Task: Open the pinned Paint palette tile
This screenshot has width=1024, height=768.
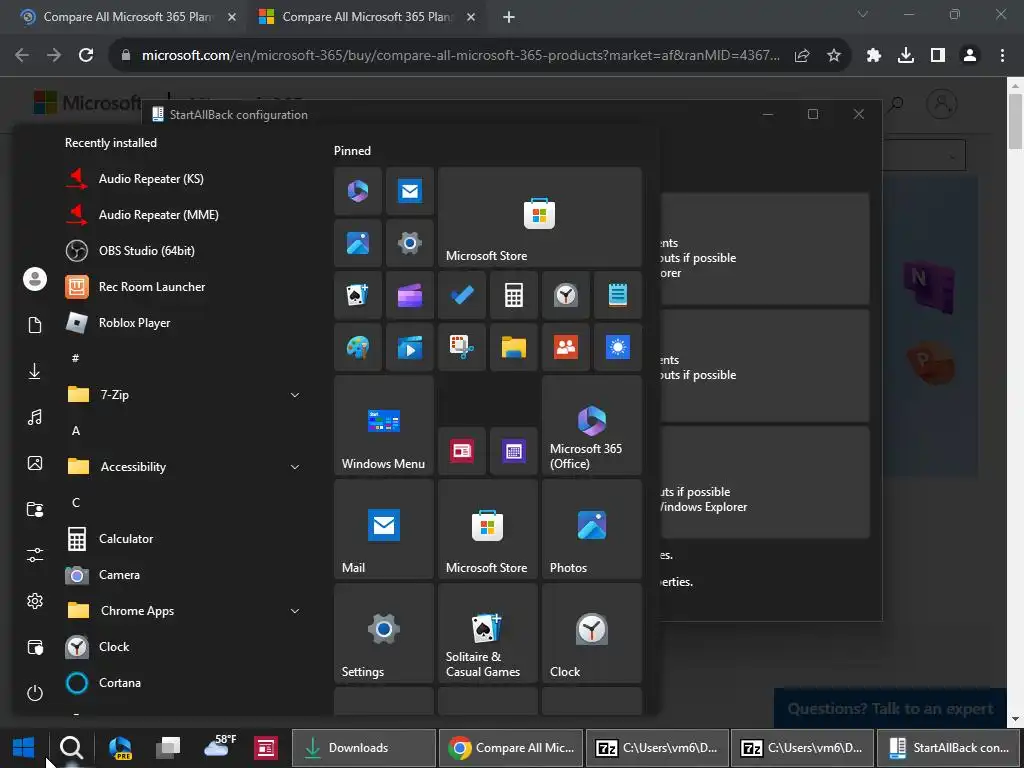Action: click(x=357, y=347)
